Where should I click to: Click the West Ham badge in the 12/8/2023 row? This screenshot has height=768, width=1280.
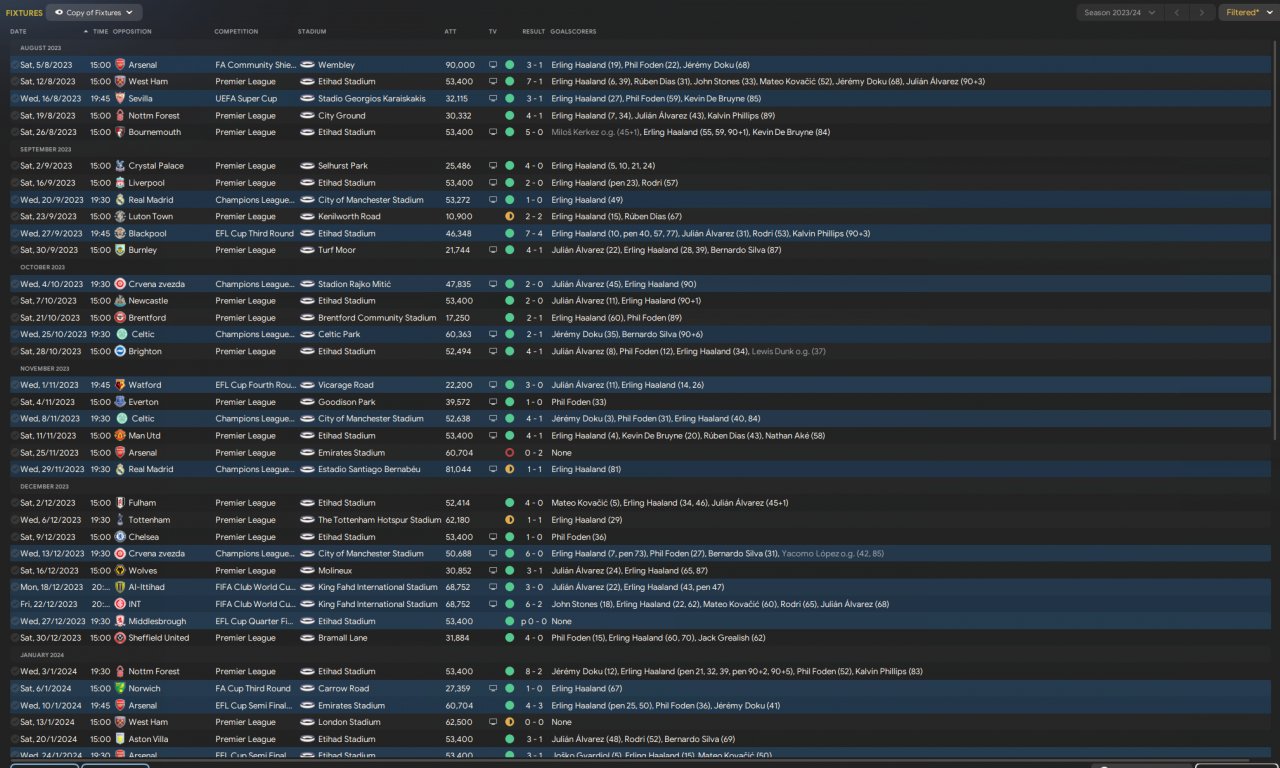coord(120,82)
